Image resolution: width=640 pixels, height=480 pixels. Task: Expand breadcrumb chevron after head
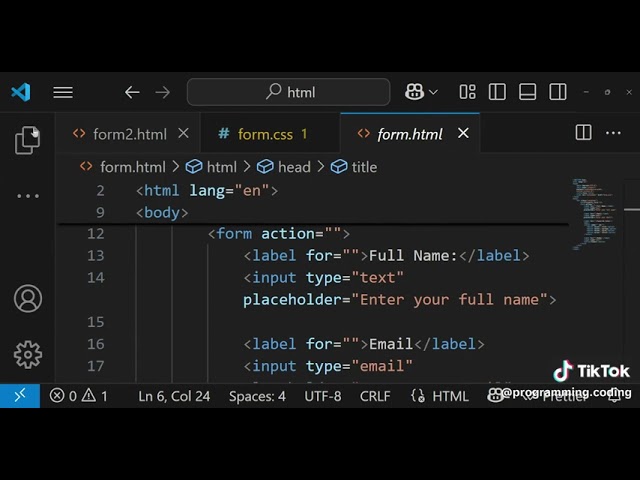point(321,167)
